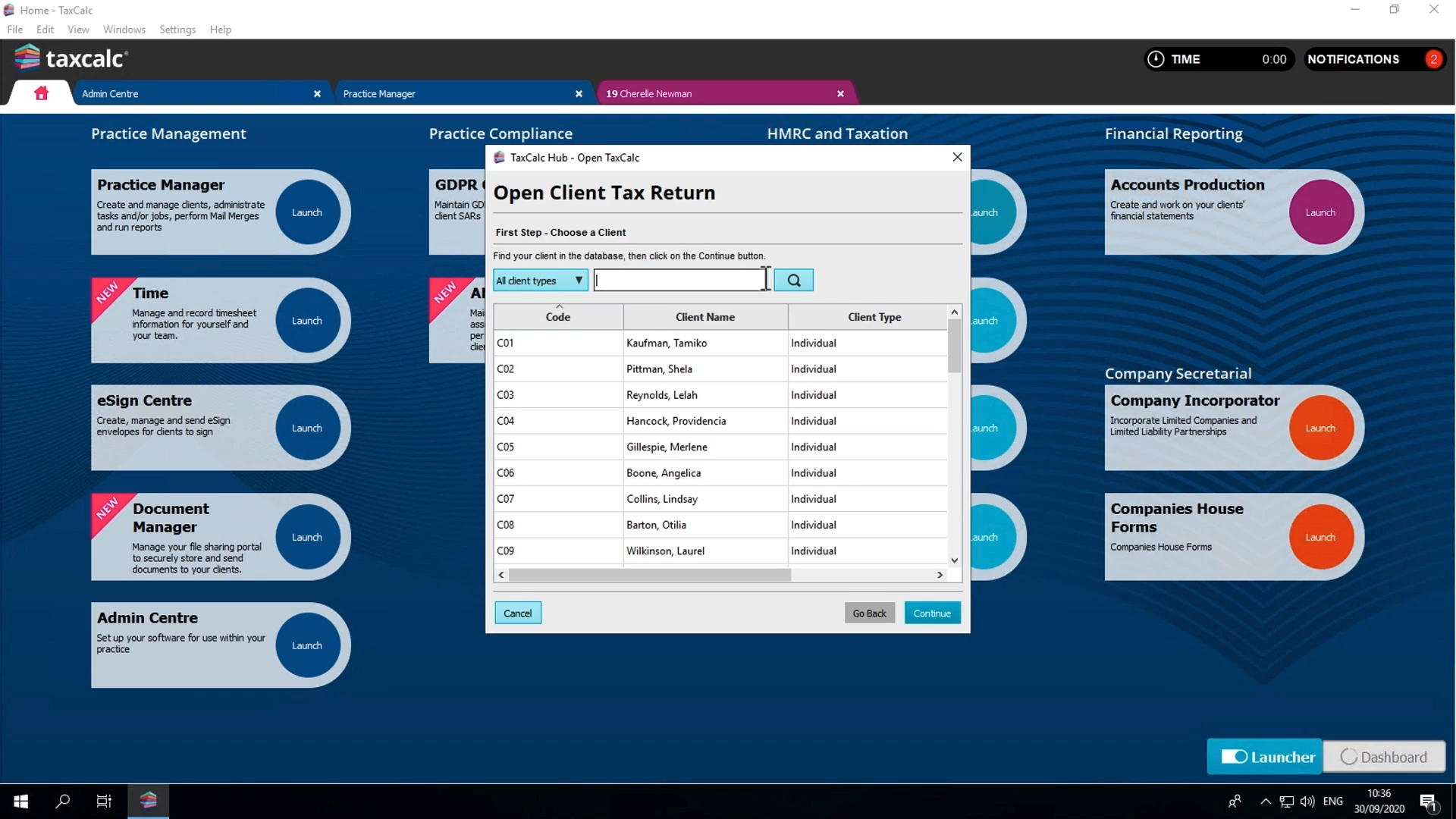
Task: Click the Home tab icon
Action: (41, 93)
